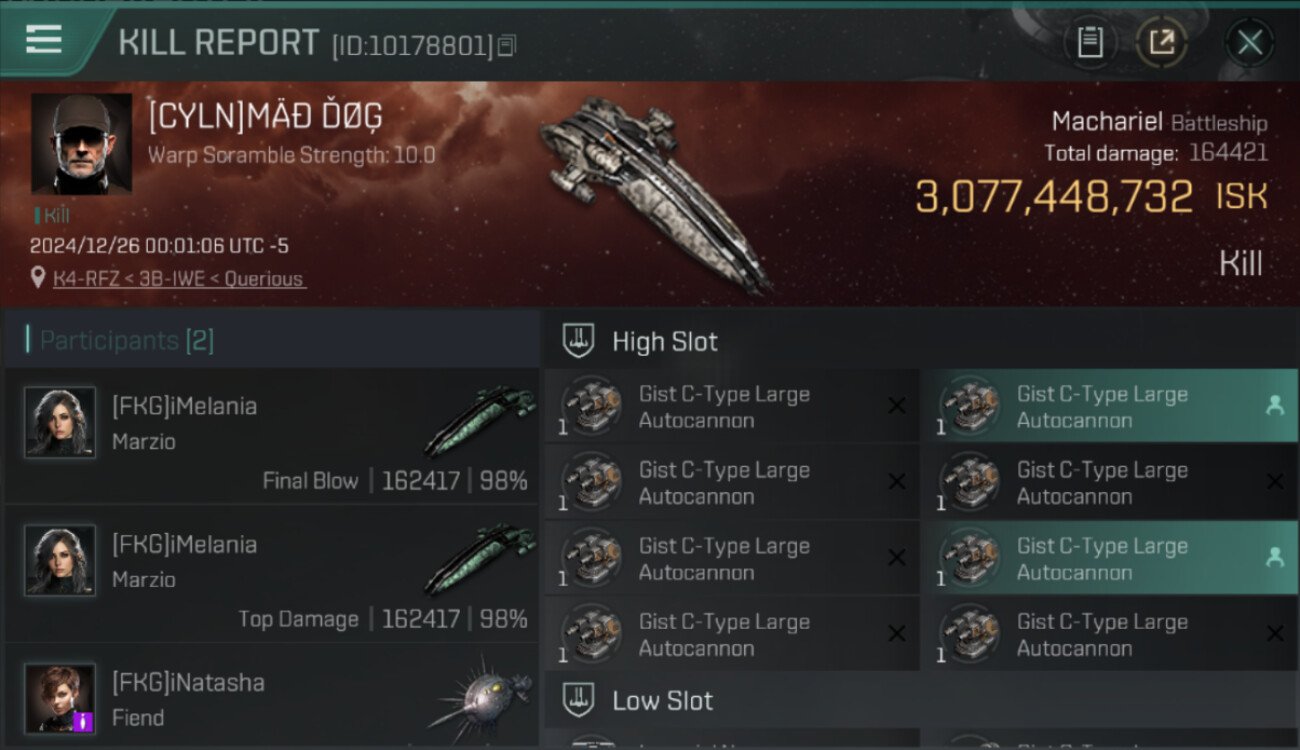Screen dimensions: 1300x750
Task: Expand the Low Slot section header
Action: point(662,700)
